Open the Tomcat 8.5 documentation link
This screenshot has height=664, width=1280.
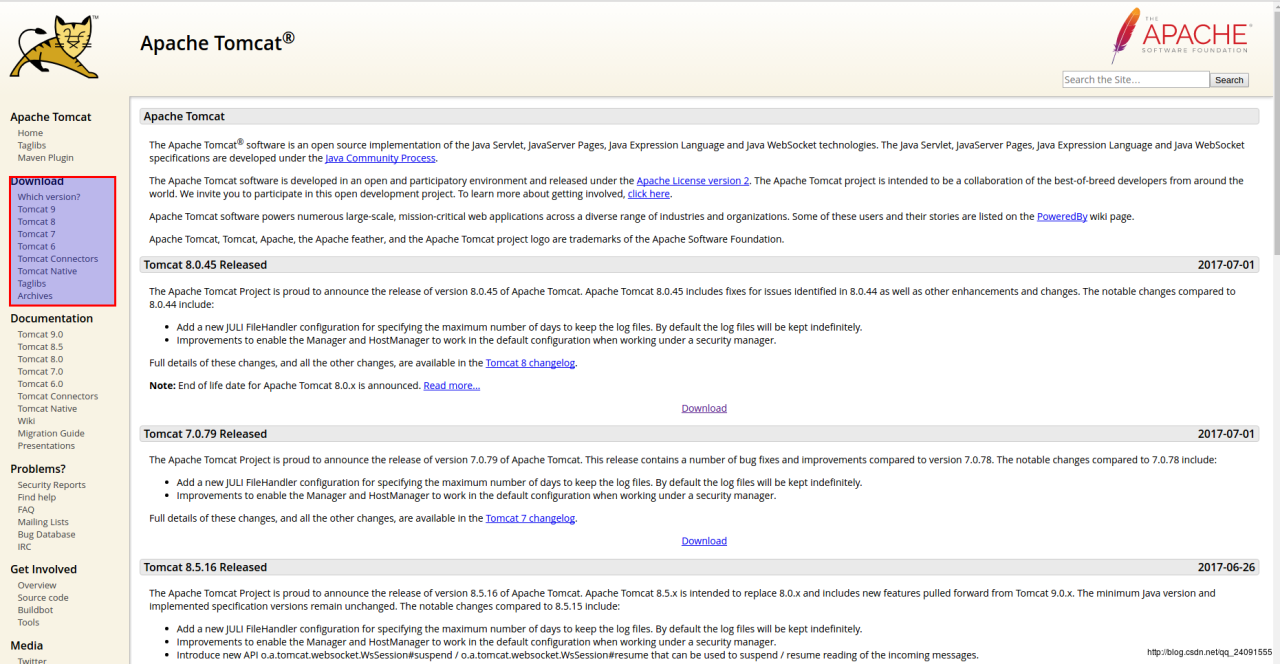[x=40, y=347]
